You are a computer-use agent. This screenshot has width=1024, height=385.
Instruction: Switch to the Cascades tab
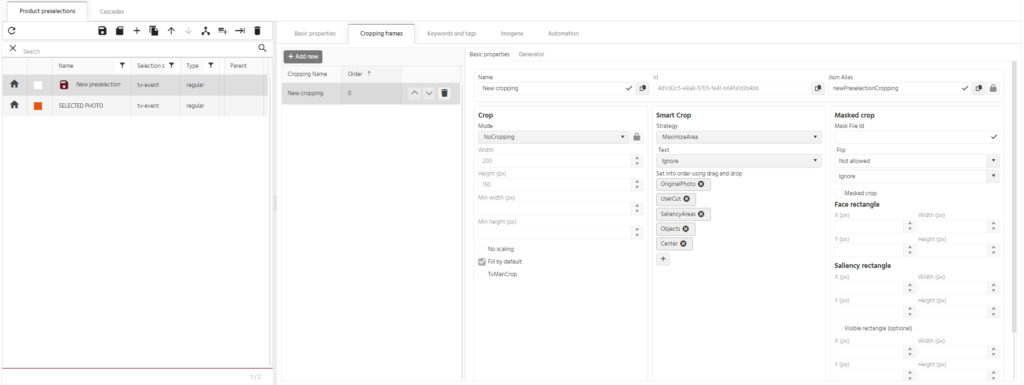tap(112, 12)
